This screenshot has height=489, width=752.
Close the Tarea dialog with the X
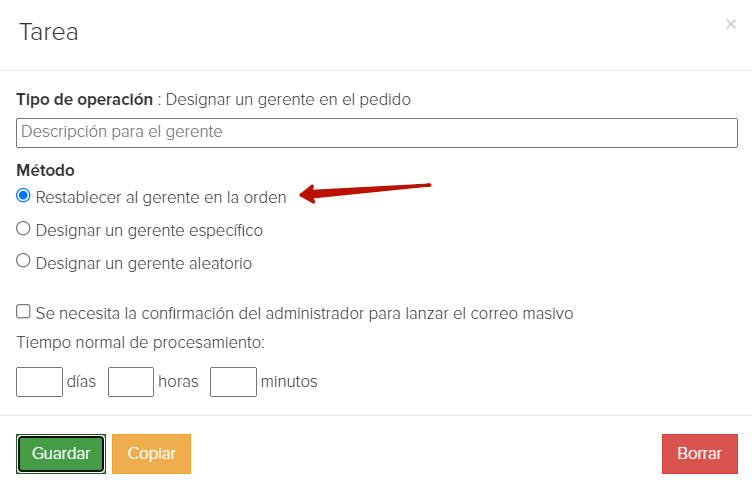(x=730, y=24)
